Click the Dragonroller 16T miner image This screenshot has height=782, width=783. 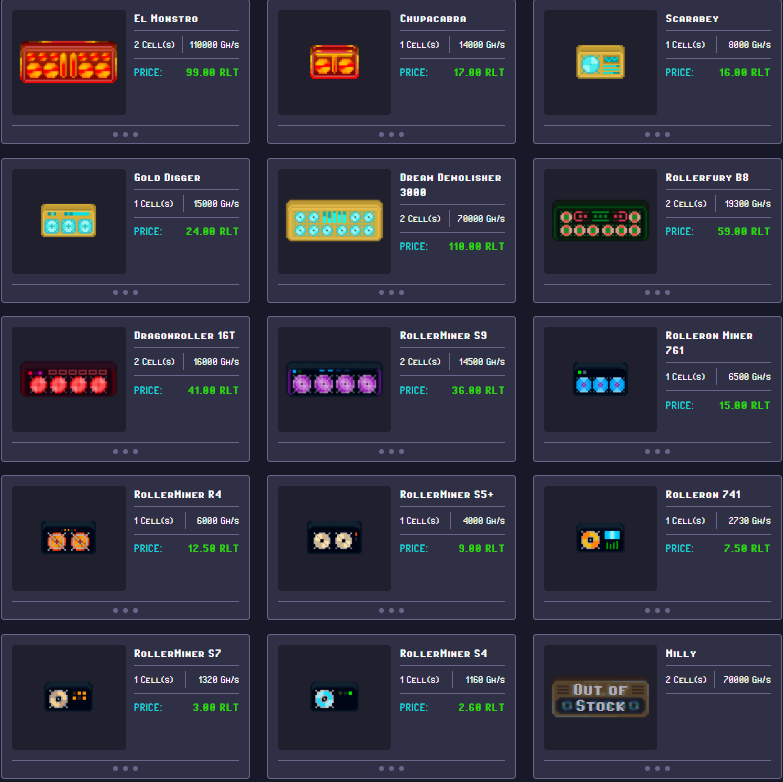[x=68, y=379]
